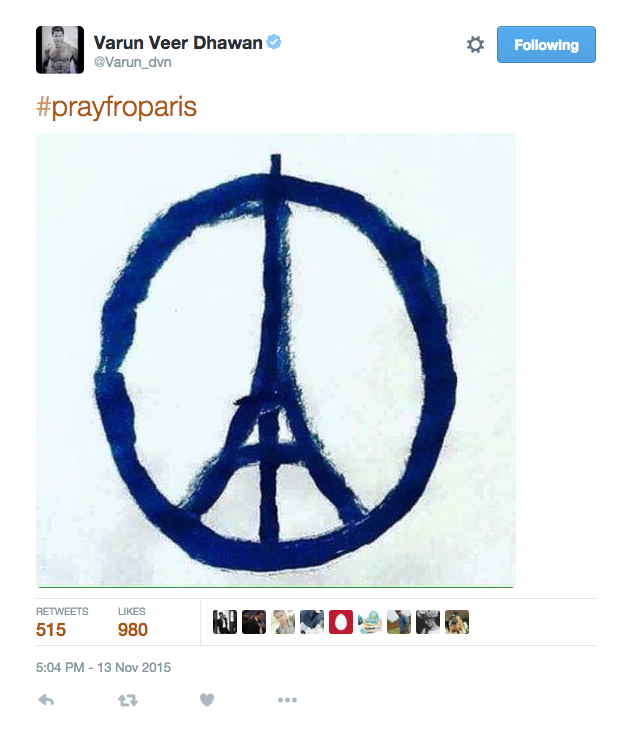630x735 pixels.
Task: Like the tweet with heart icon
Action: [x=207, y=700]
